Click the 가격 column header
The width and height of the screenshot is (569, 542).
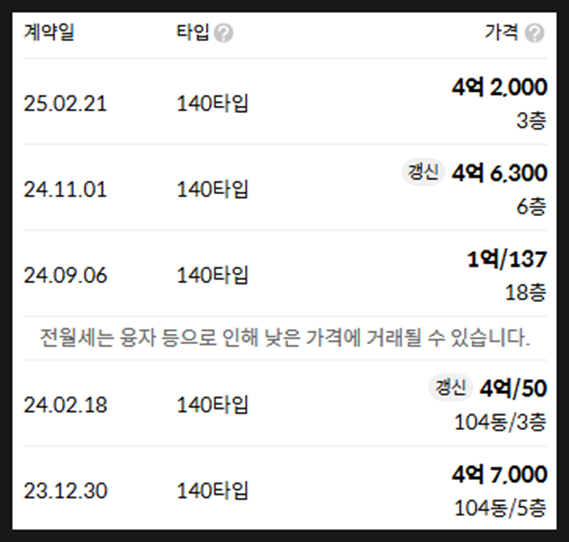click(x=502, y=32)
